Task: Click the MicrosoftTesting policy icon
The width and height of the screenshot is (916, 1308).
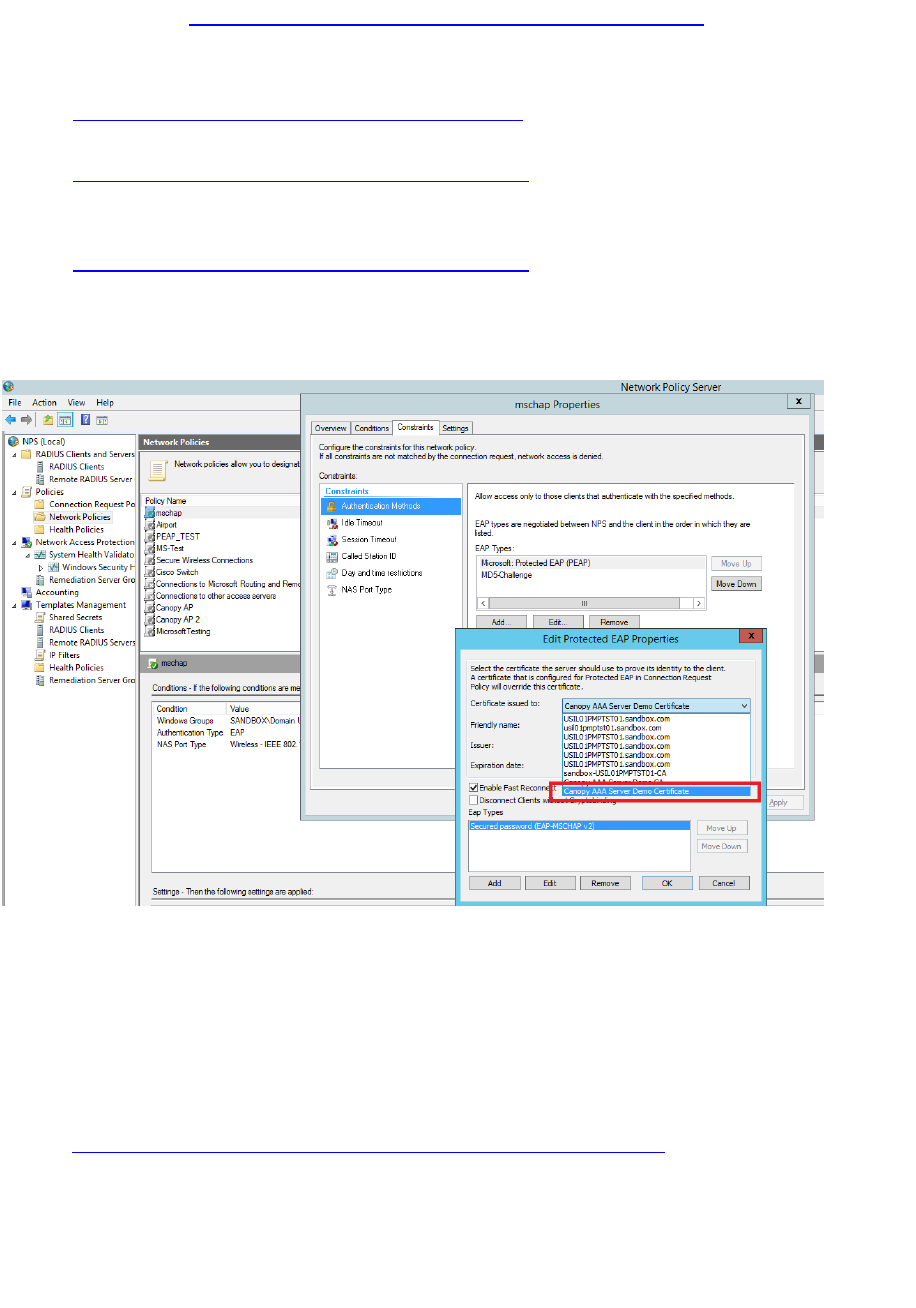Action: pos(151,631)
